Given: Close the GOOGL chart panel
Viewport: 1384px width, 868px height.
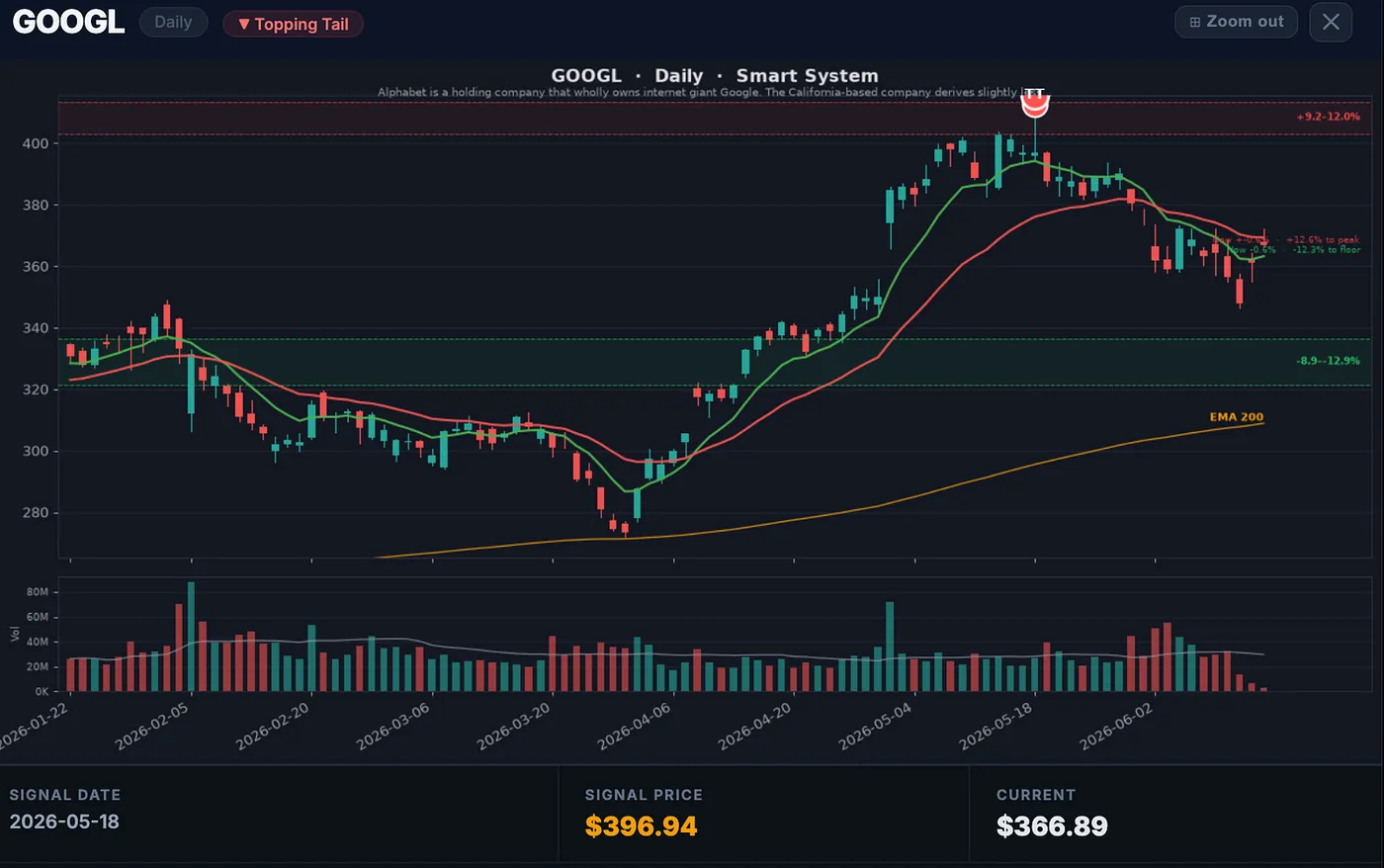Looking at the screenshot, I should (x=1331, y=22).
